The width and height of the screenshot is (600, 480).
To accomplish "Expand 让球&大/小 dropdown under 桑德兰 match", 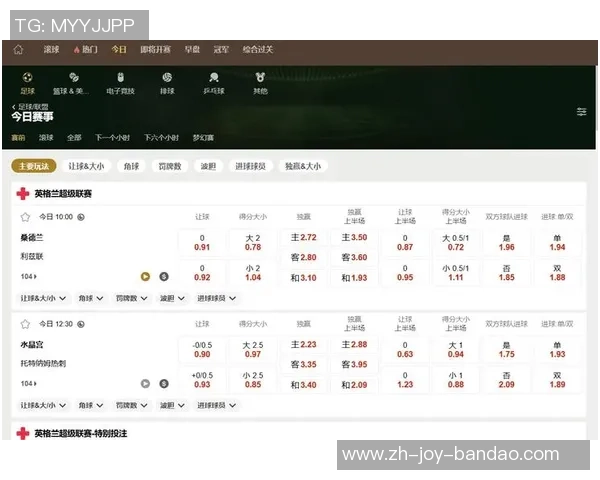I will (43, 298).
